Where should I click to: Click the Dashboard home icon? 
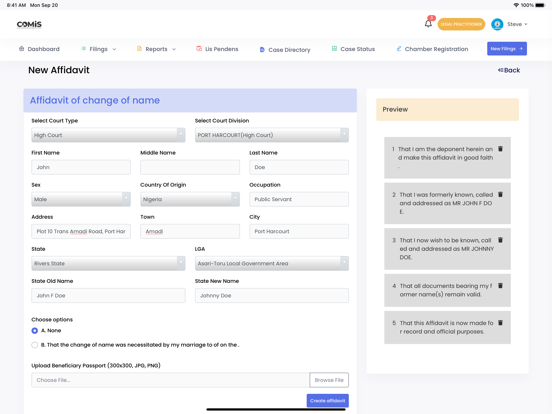[21, 49]
